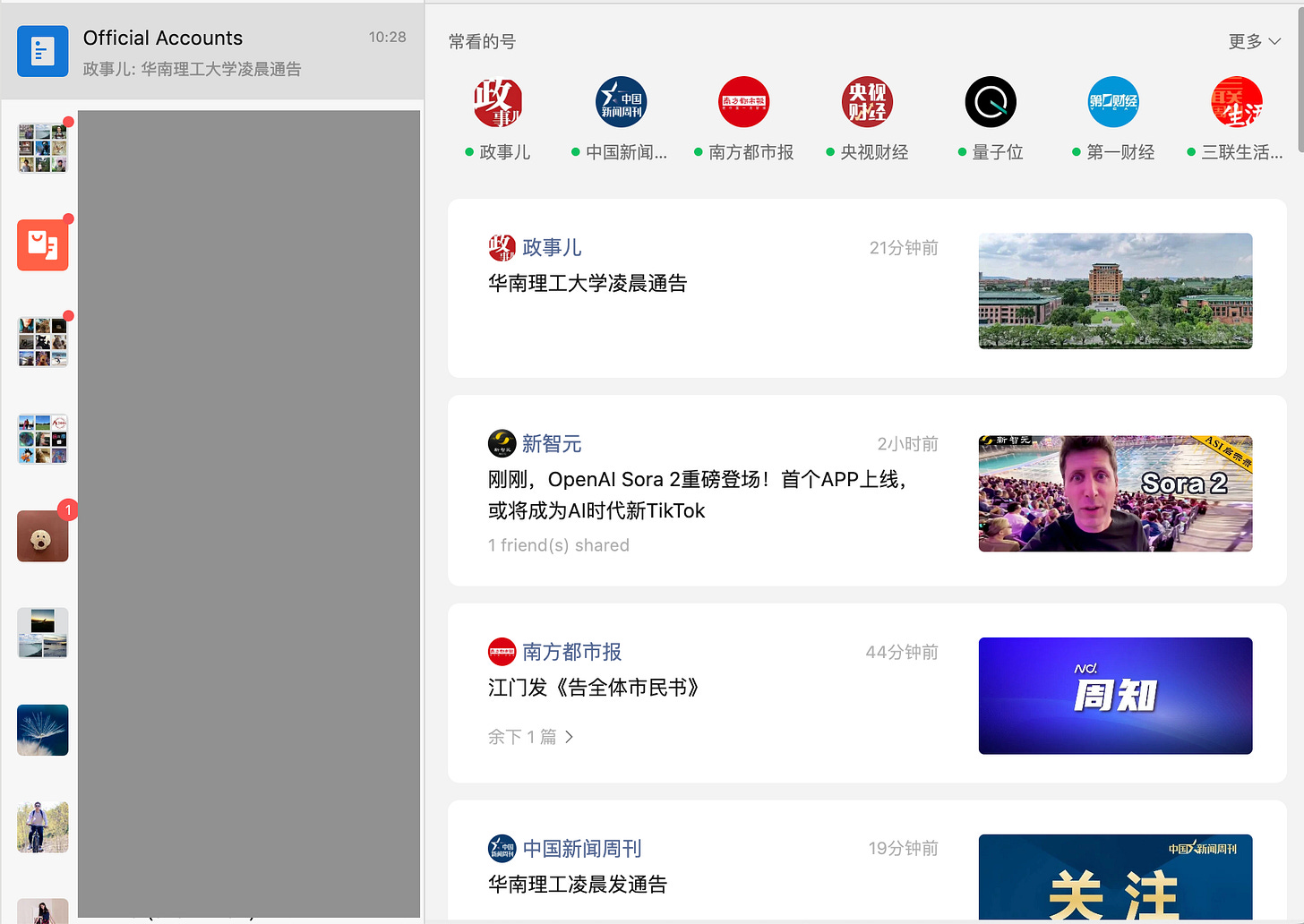This screenshot has height=924, width=1304.
Task: Expand 余下 1 篇 remaining articles
Action: point(530,737)
